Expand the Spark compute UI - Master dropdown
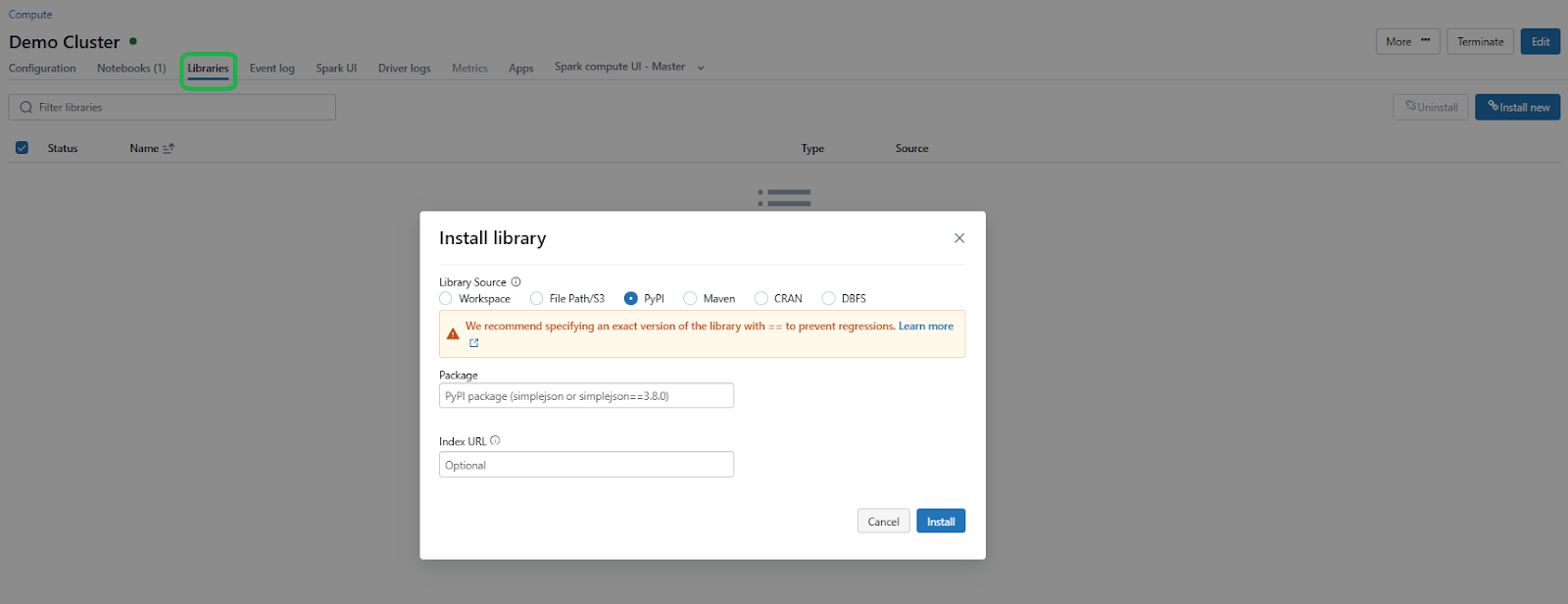Viewport: 1568px width, 604px height. click(700, 68)
